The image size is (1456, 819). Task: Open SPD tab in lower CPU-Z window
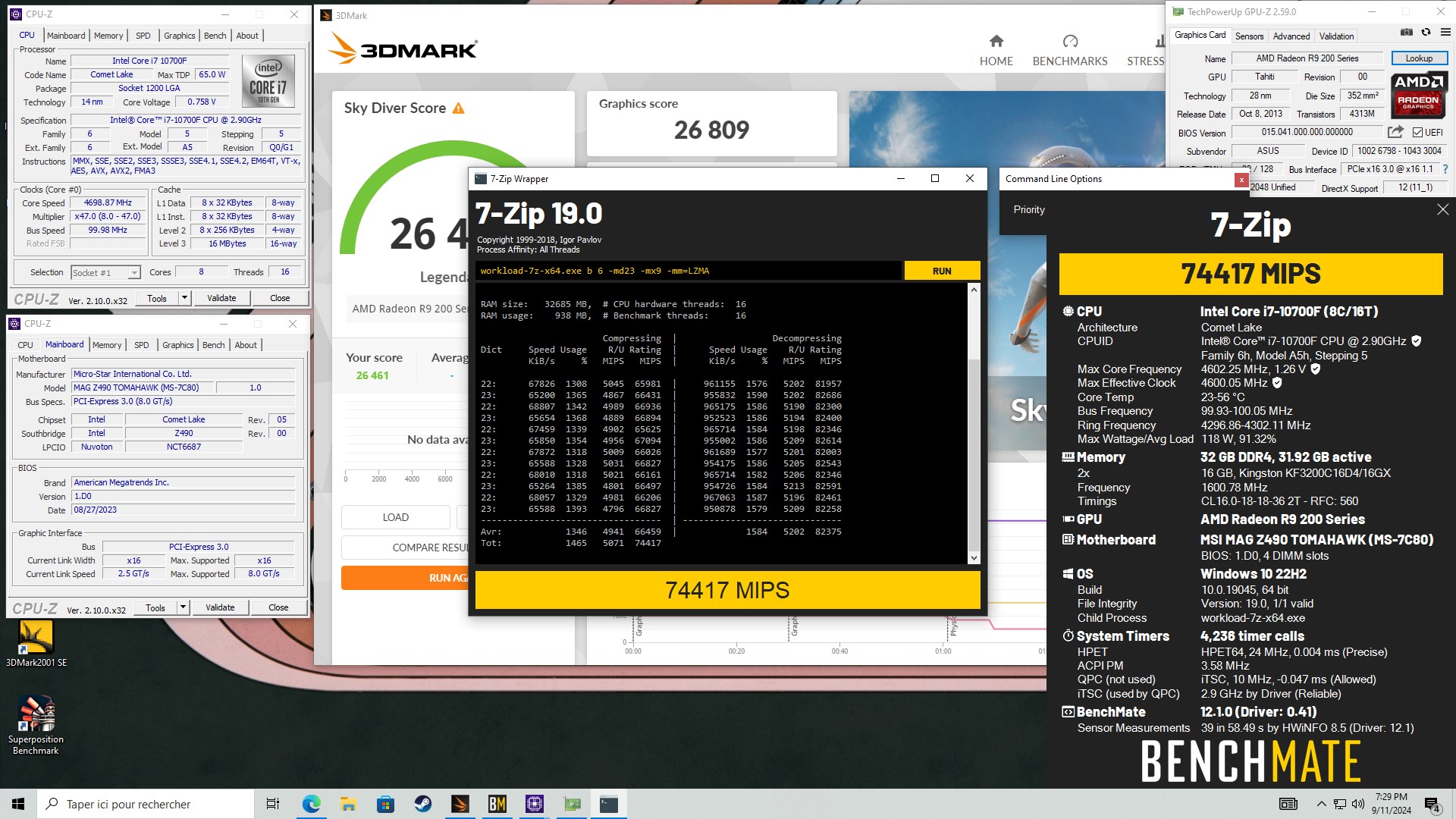142,345
